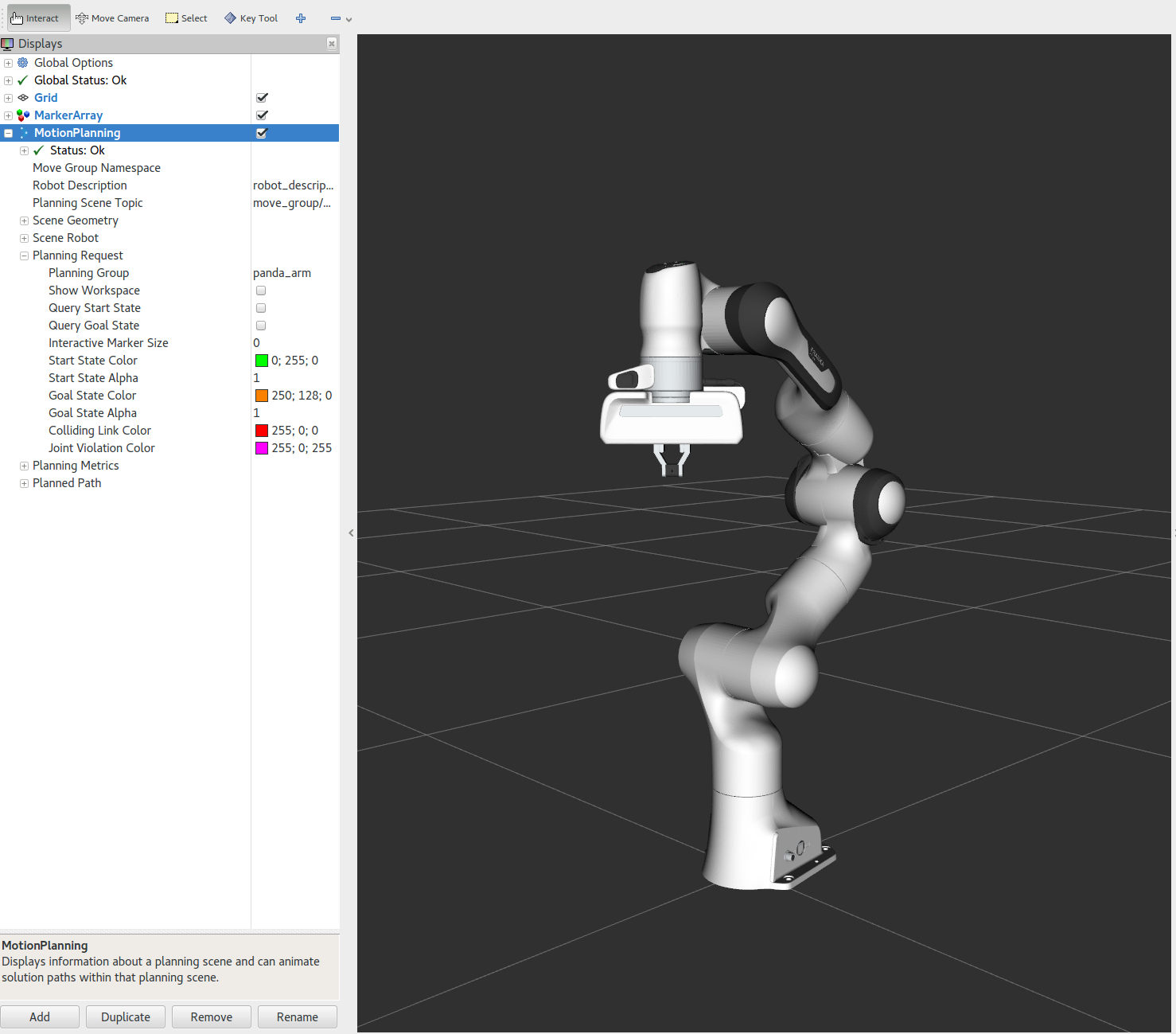Expand the Scene Geometry section

24,220
